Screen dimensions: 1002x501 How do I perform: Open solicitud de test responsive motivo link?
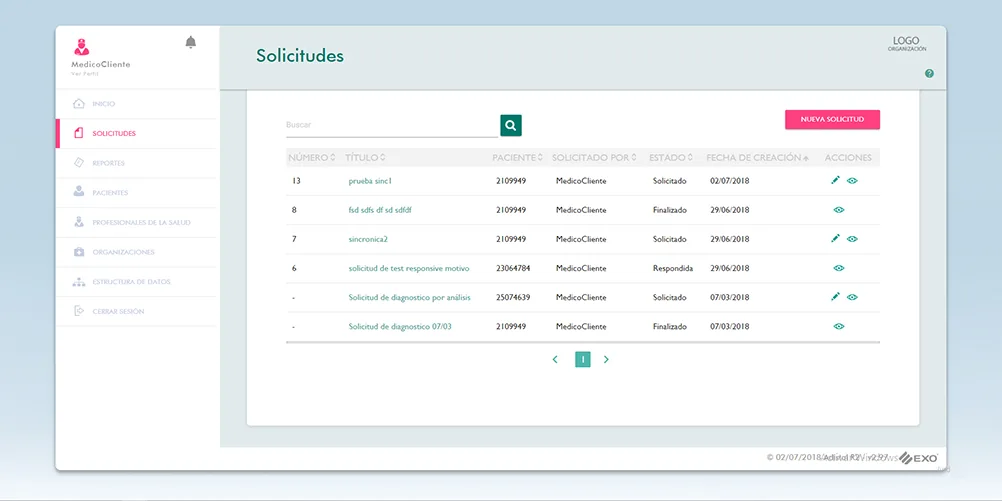pyautogui.click(x=409, y=268)
